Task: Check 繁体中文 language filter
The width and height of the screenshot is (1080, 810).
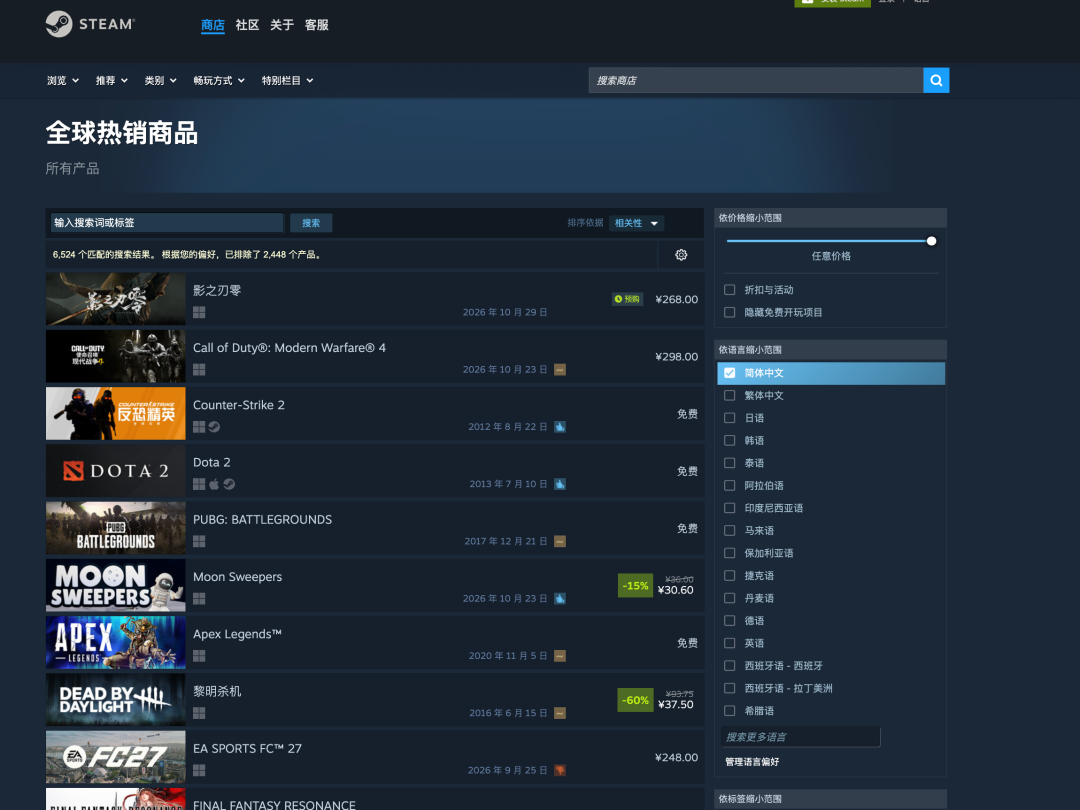Action: click(x=729, y=395)
